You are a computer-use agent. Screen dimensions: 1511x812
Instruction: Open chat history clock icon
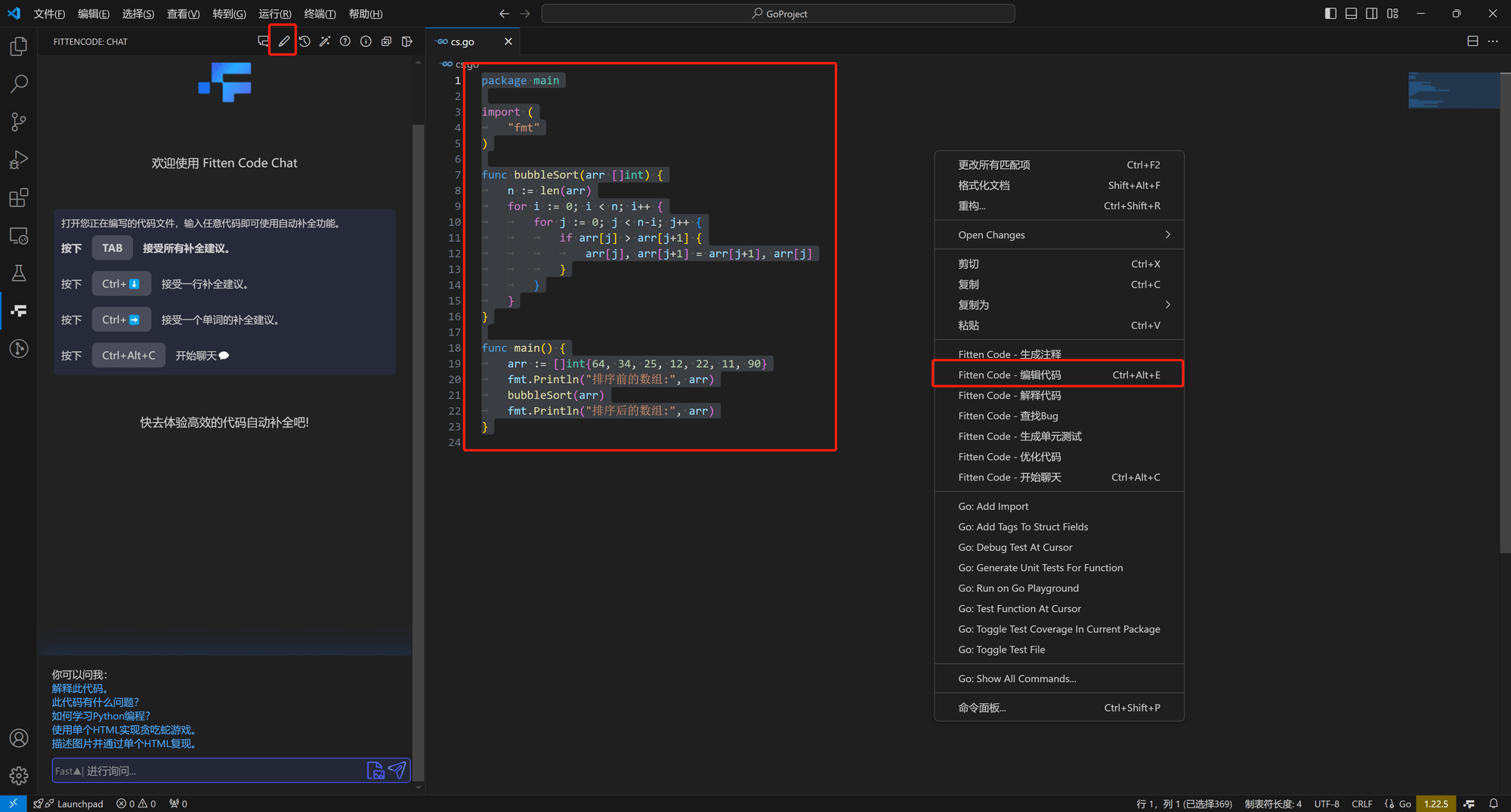pyautogui.click(x=304, y=42)
